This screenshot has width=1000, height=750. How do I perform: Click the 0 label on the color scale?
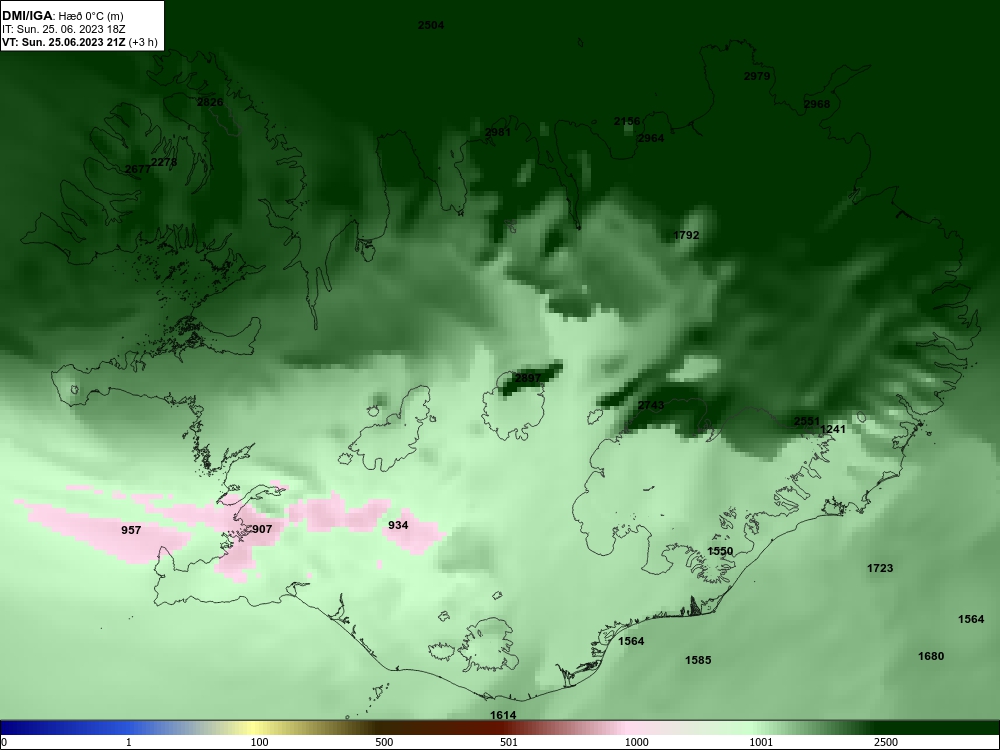[4, 742]
